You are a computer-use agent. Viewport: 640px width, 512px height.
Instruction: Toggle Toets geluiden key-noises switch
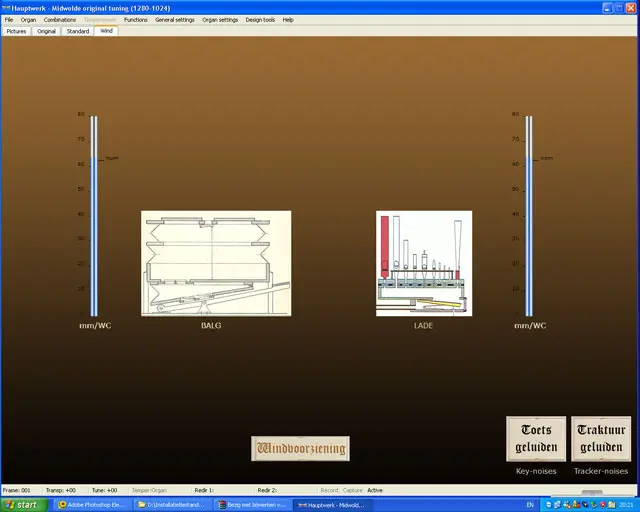pyautogui.click(x=536, y=439)
